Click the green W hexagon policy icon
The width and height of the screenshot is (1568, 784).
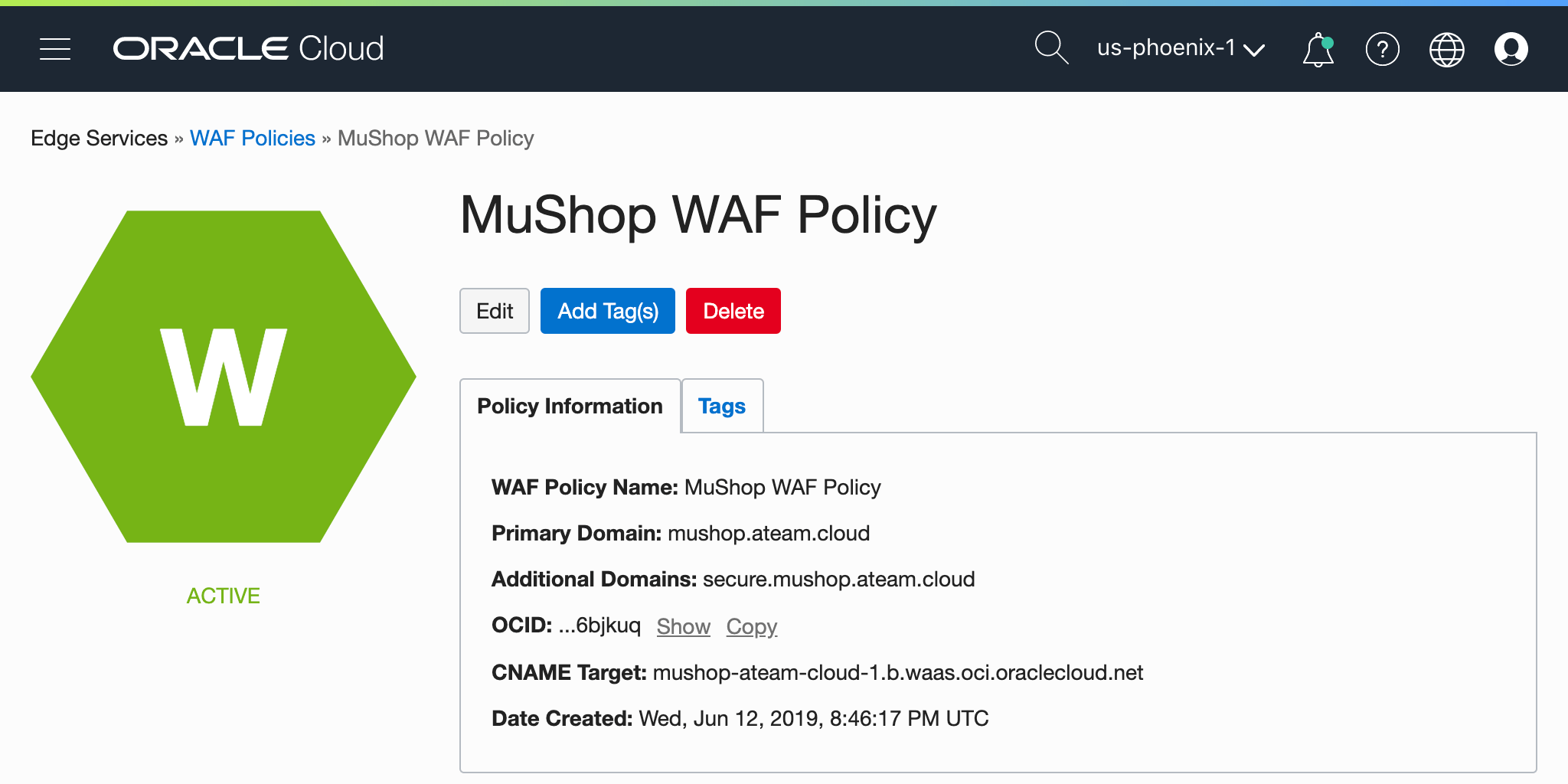click(x=224, y=377)
